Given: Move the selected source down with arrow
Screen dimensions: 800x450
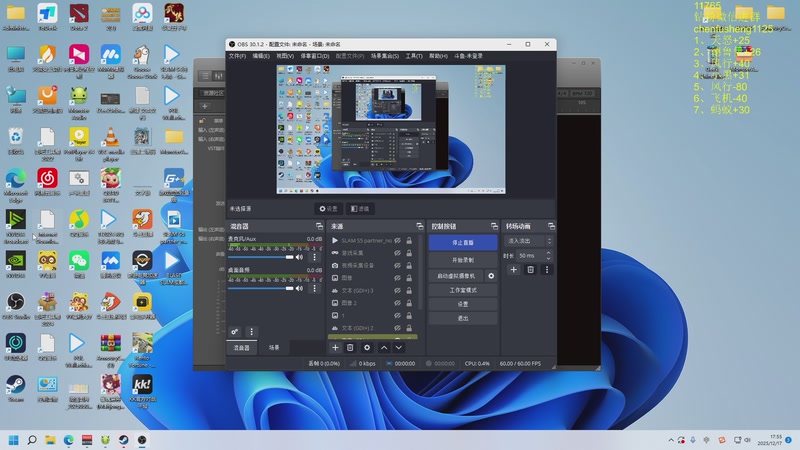Looking at the screenshot, I should tap(398, 347).
